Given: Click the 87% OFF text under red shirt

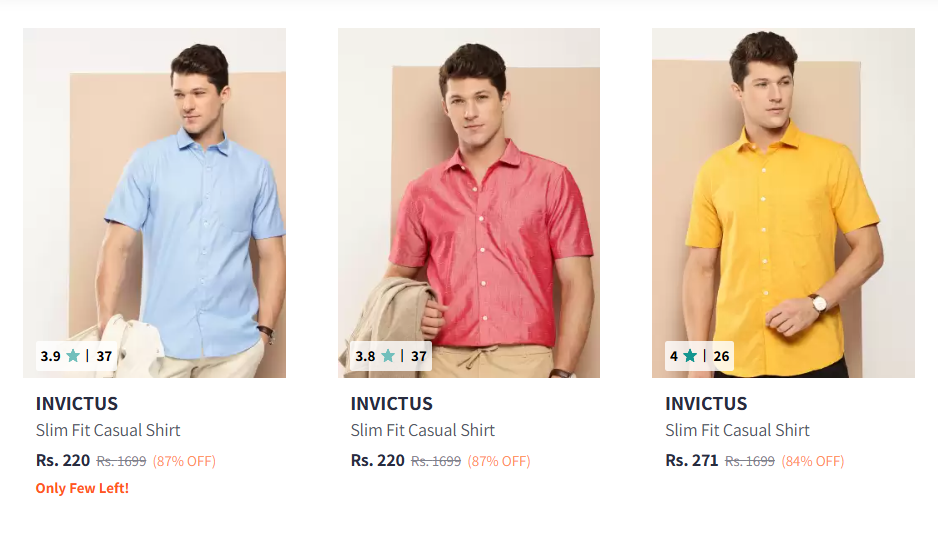Looking at the screenshot, I should [499, 461].
